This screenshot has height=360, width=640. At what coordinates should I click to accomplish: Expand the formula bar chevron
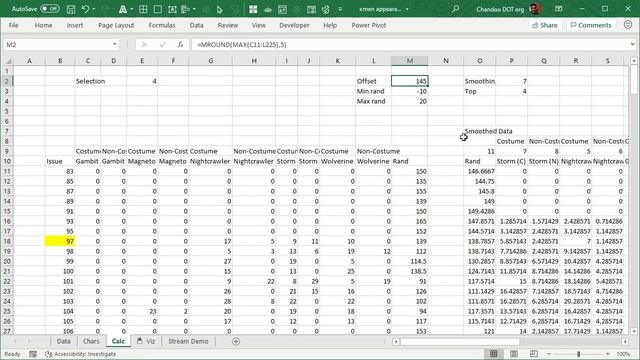click(x=632, y=44)
